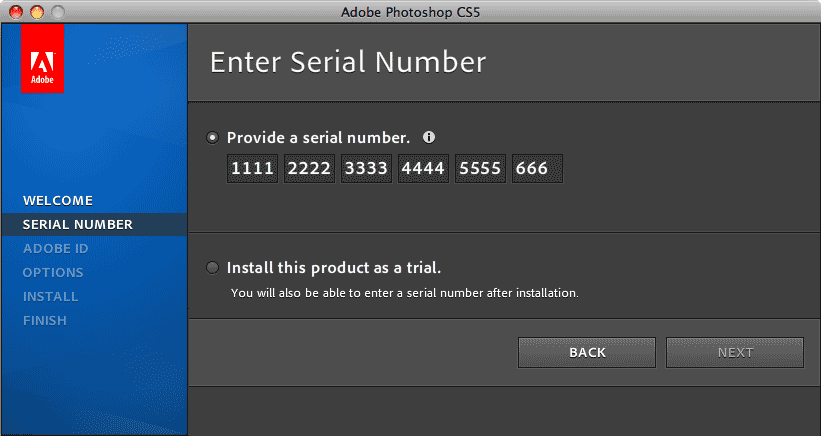Minimize the installer with the yellow window button

click(x=37, y=12)
